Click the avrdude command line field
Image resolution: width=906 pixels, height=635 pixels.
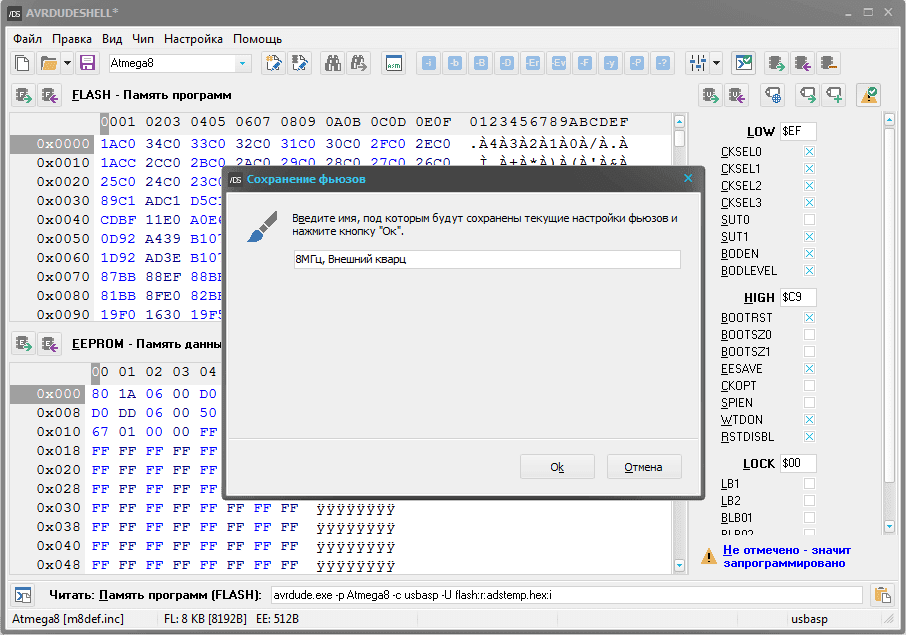pos(566,595)
